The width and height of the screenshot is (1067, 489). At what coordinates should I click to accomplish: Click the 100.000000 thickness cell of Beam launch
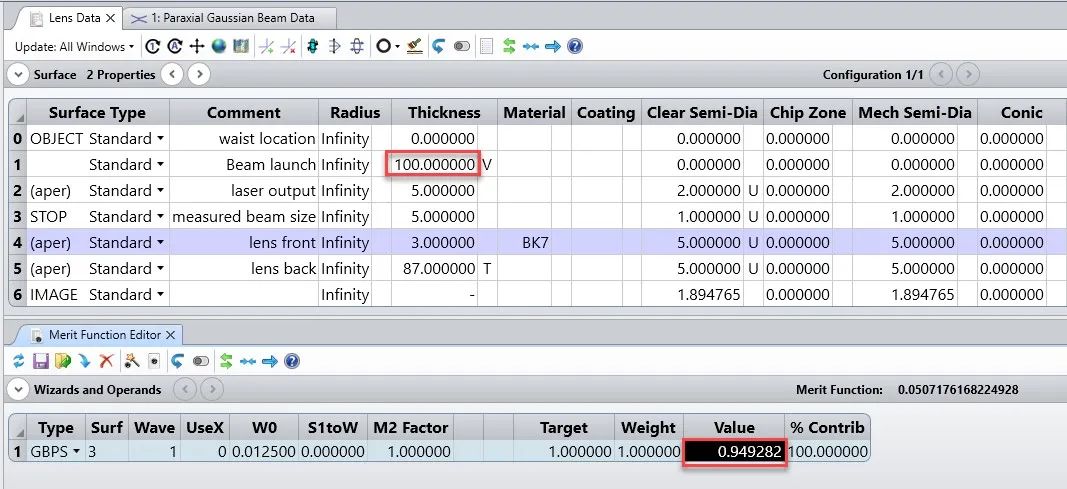click(434, 165)
